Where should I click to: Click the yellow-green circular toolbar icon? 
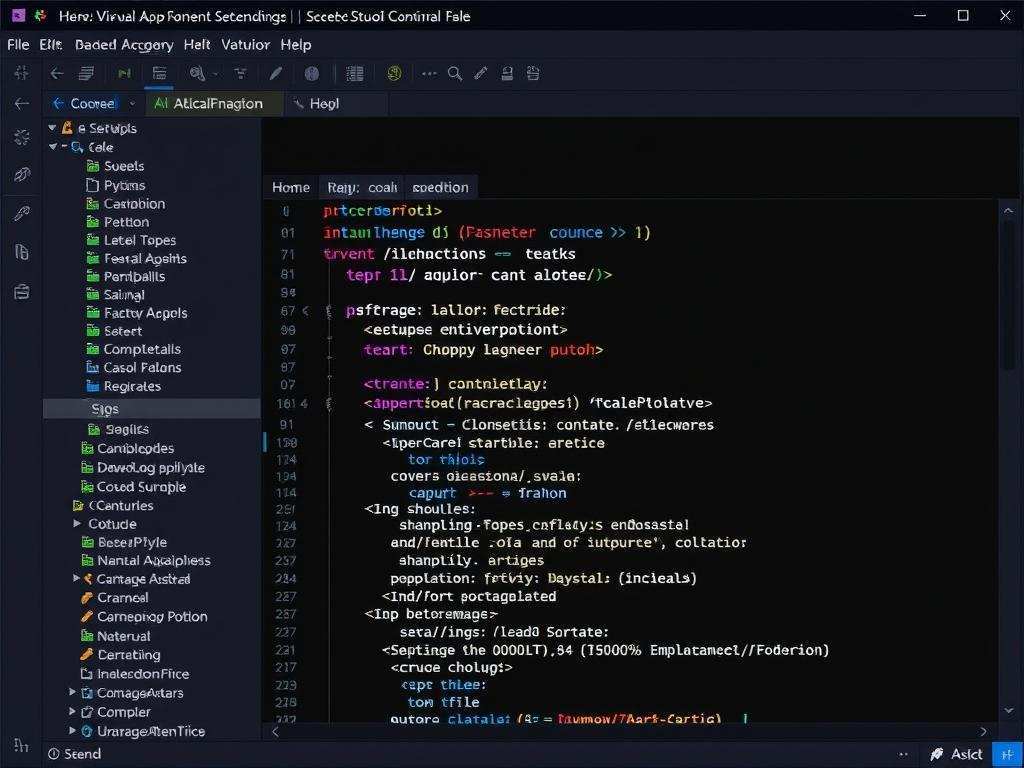(x=394, y=73)
